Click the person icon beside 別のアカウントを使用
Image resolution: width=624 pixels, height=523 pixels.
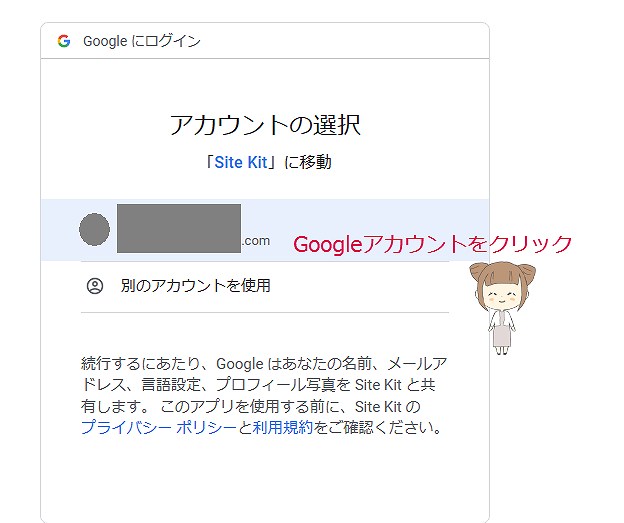coord(95,286)
